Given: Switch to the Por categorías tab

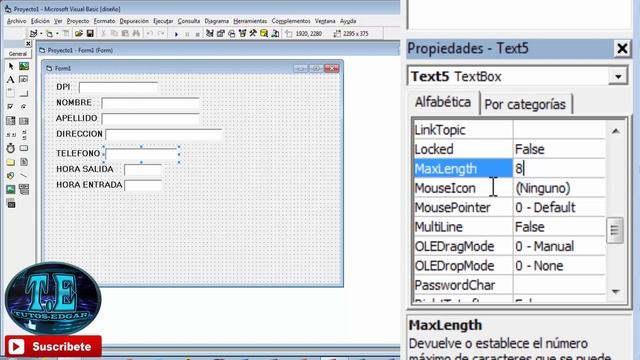Looking at the screenshot, I should (525, 104).
